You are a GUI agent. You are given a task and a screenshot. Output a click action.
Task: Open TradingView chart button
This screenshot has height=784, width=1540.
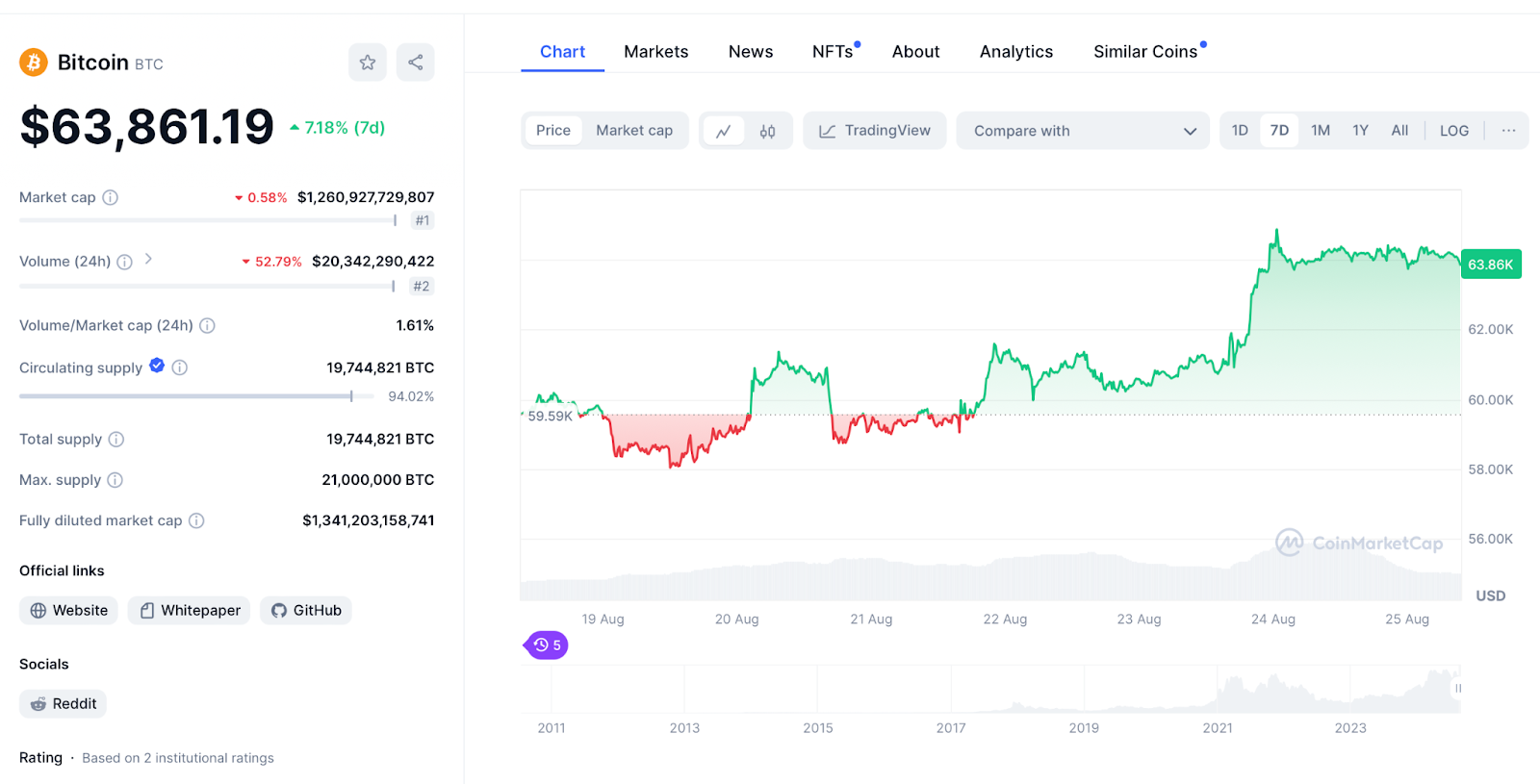click(x=875, y=131)
